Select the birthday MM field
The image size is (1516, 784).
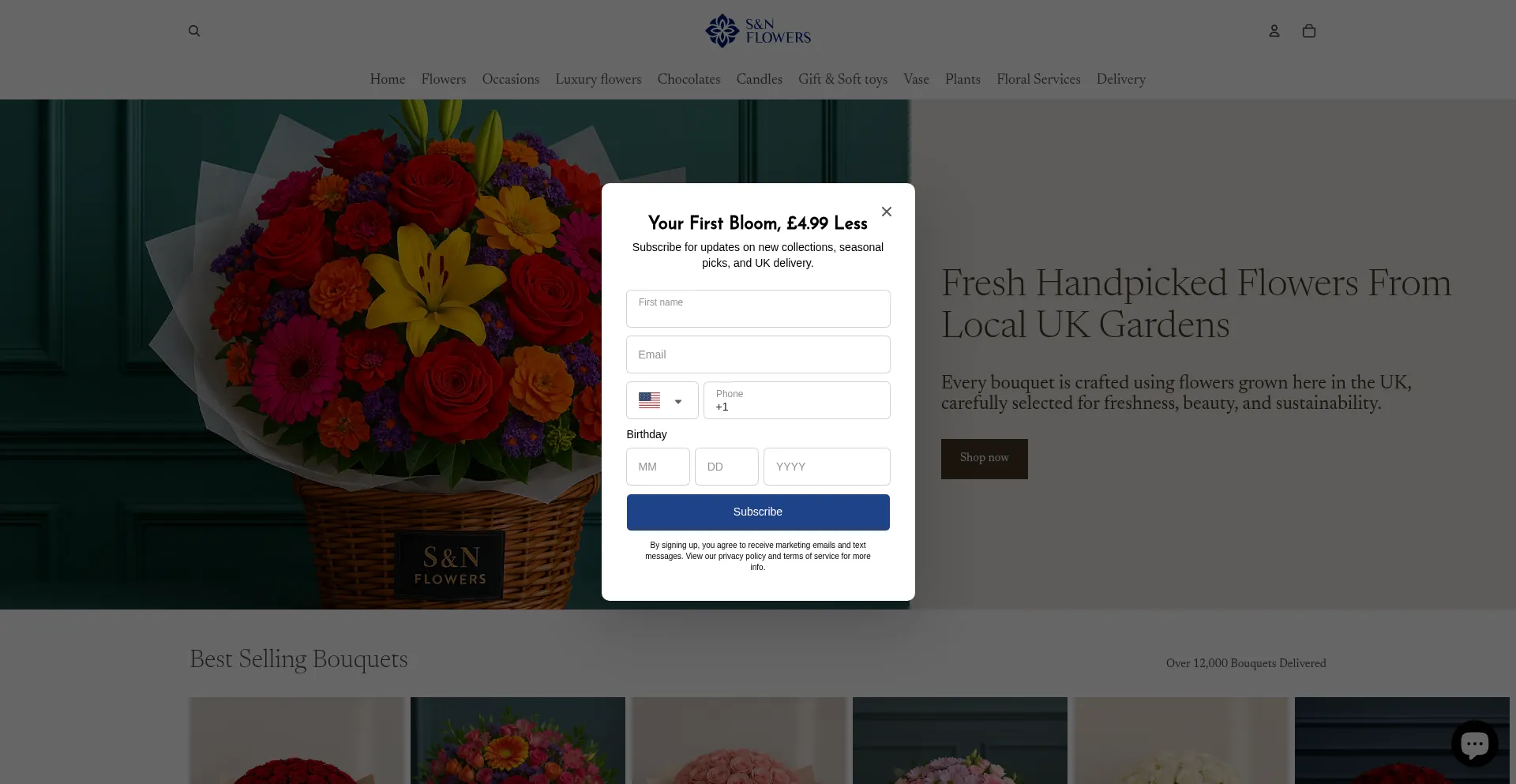(658, 467)
